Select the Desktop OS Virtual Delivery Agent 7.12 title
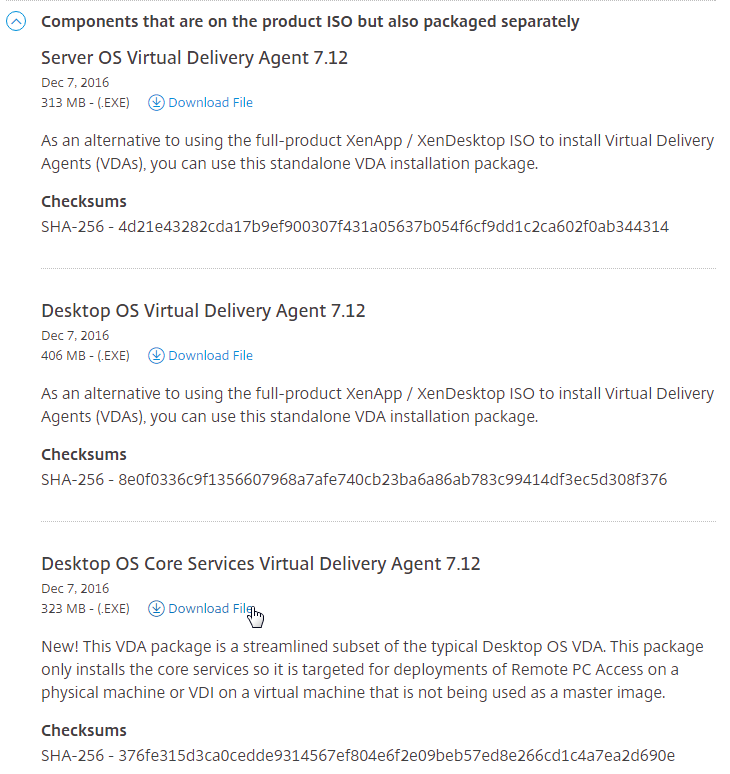Screen dimensions: 730x774 (203, 311)
